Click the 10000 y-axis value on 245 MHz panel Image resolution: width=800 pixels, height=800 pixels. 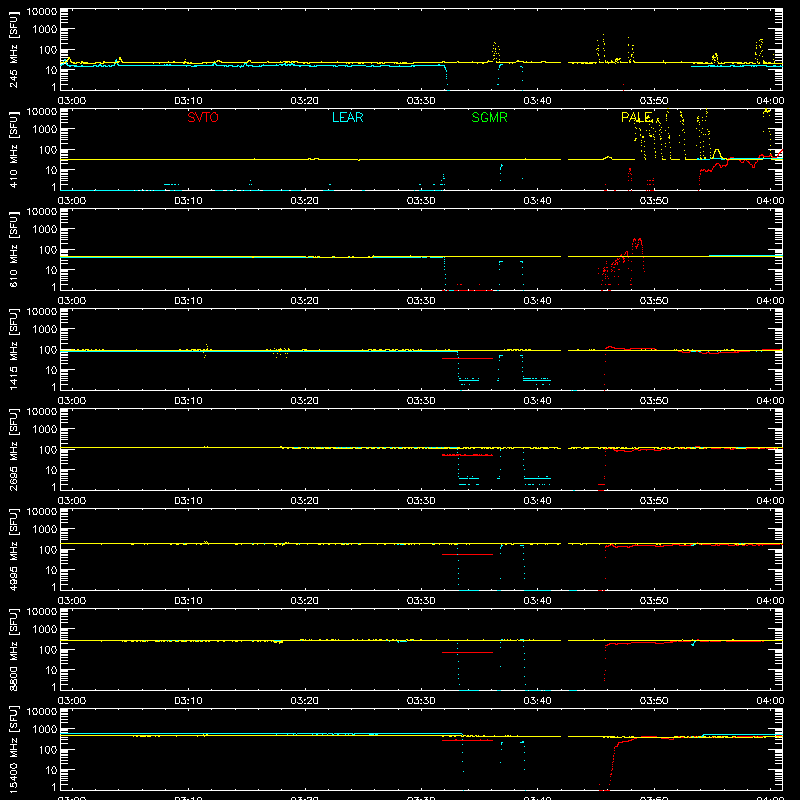42,12
